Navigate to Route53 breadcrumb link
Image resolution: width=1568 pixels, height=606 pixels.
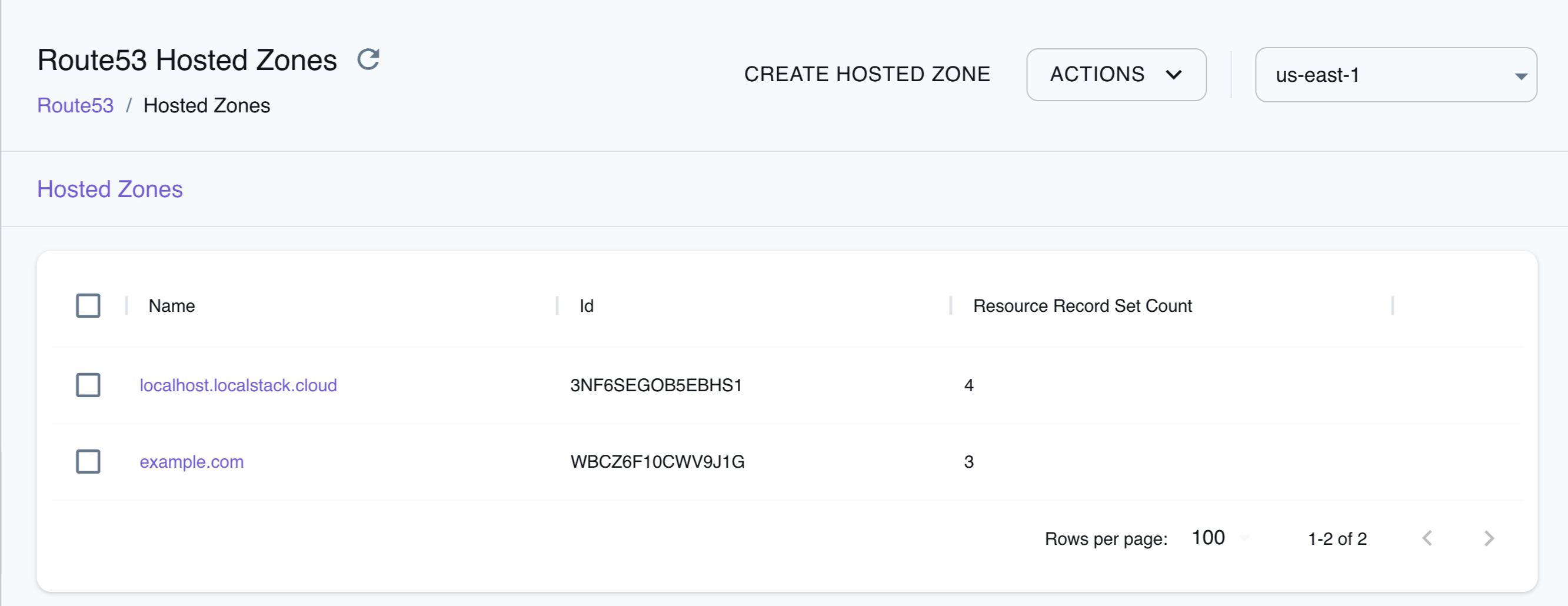pyautogui.click(x=75, y=105)
